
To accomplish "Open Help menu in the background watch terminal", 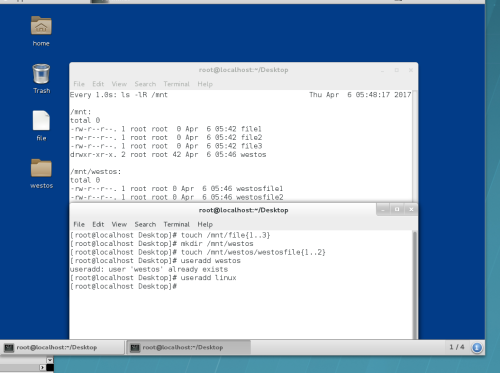I will coord(205,84).
